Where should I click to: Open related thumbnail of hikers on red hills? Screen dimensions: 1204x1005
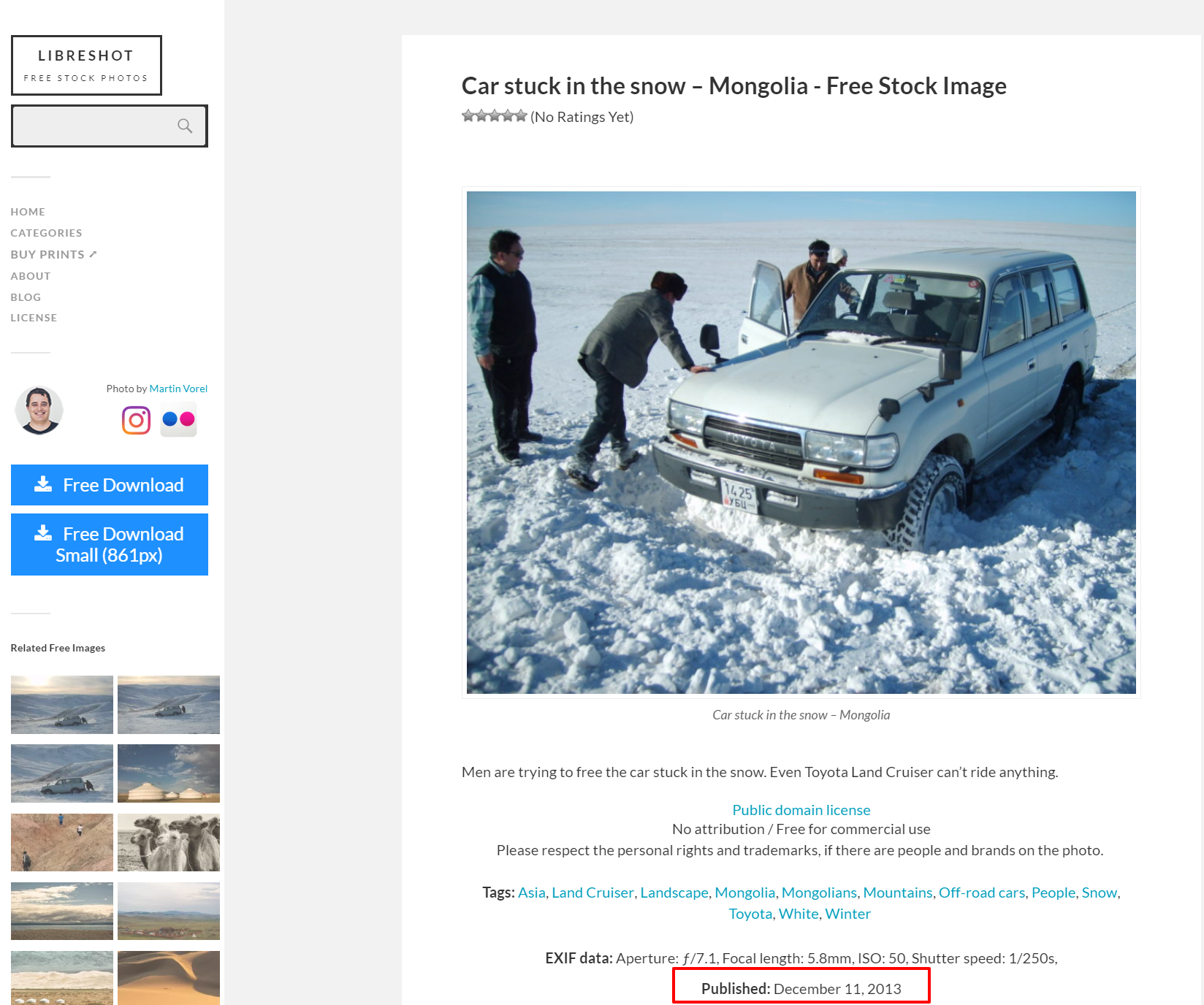click(x=62, y=842)
